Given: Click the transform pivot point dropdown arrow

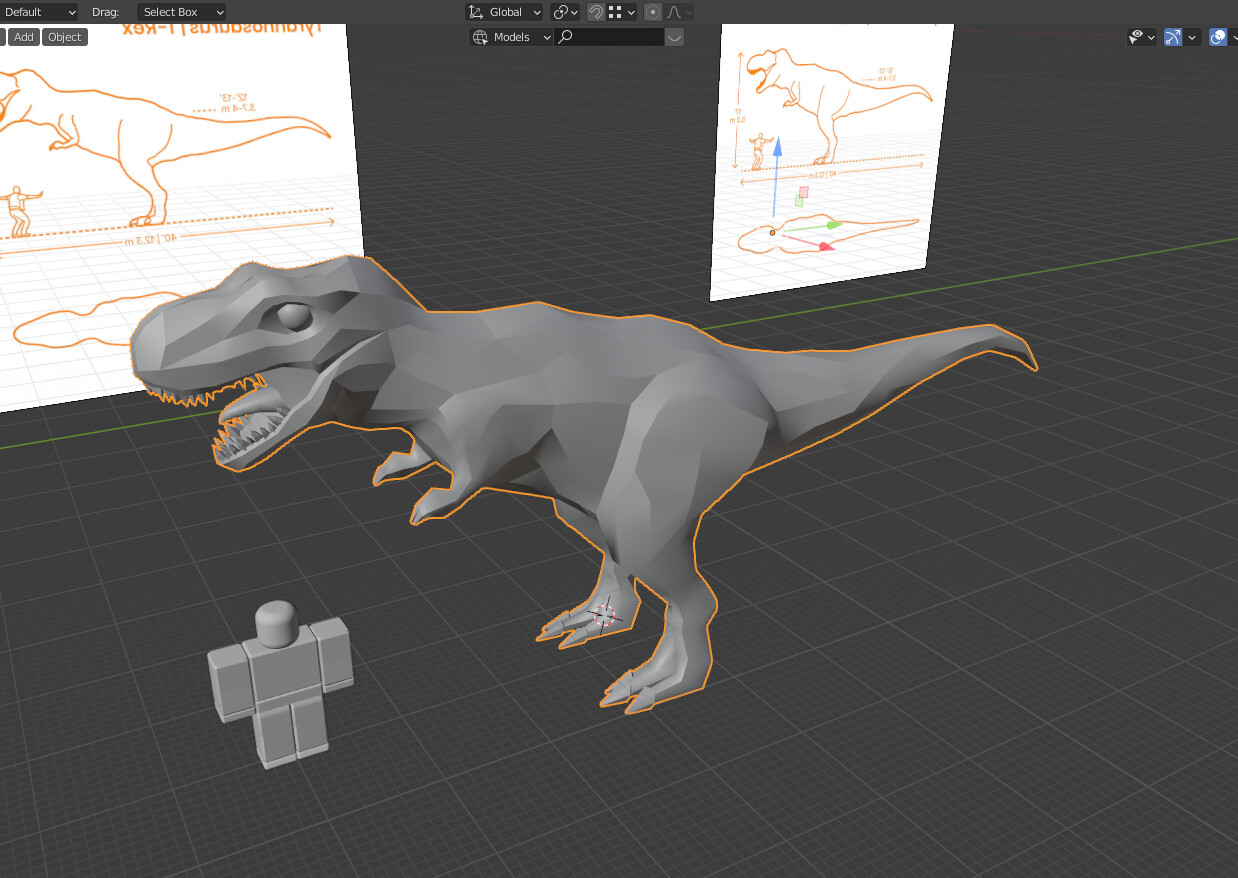Looking at the screenshot, I should click(573, 12).
